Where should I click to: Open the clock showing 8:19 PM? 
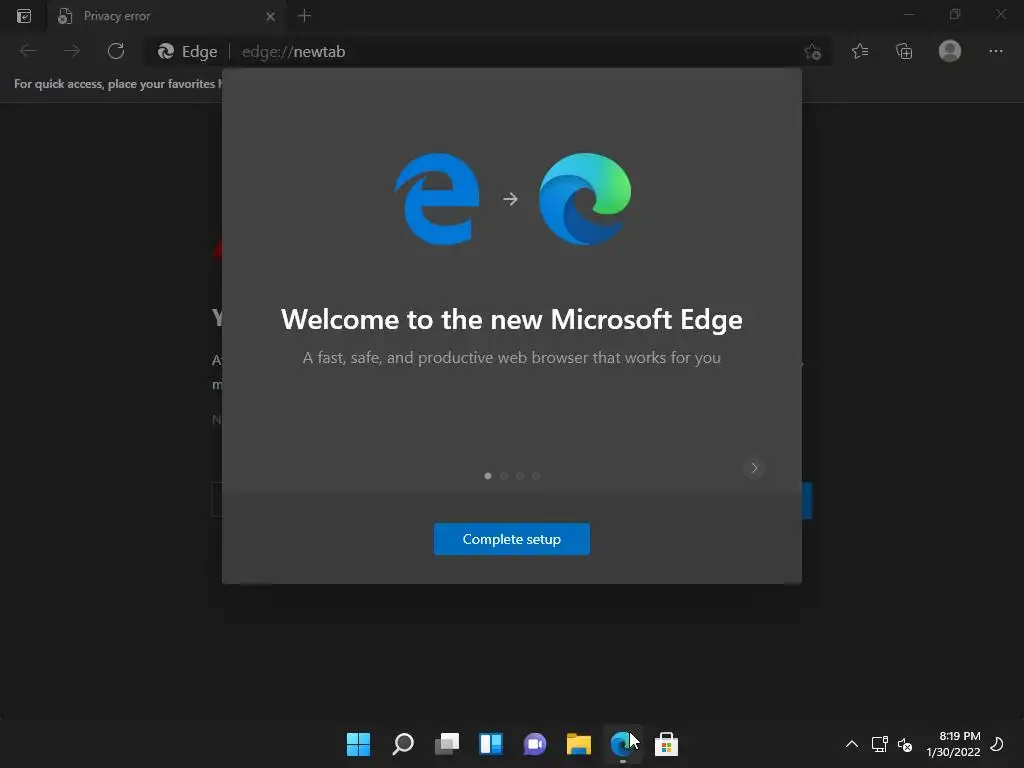[953, 744]
